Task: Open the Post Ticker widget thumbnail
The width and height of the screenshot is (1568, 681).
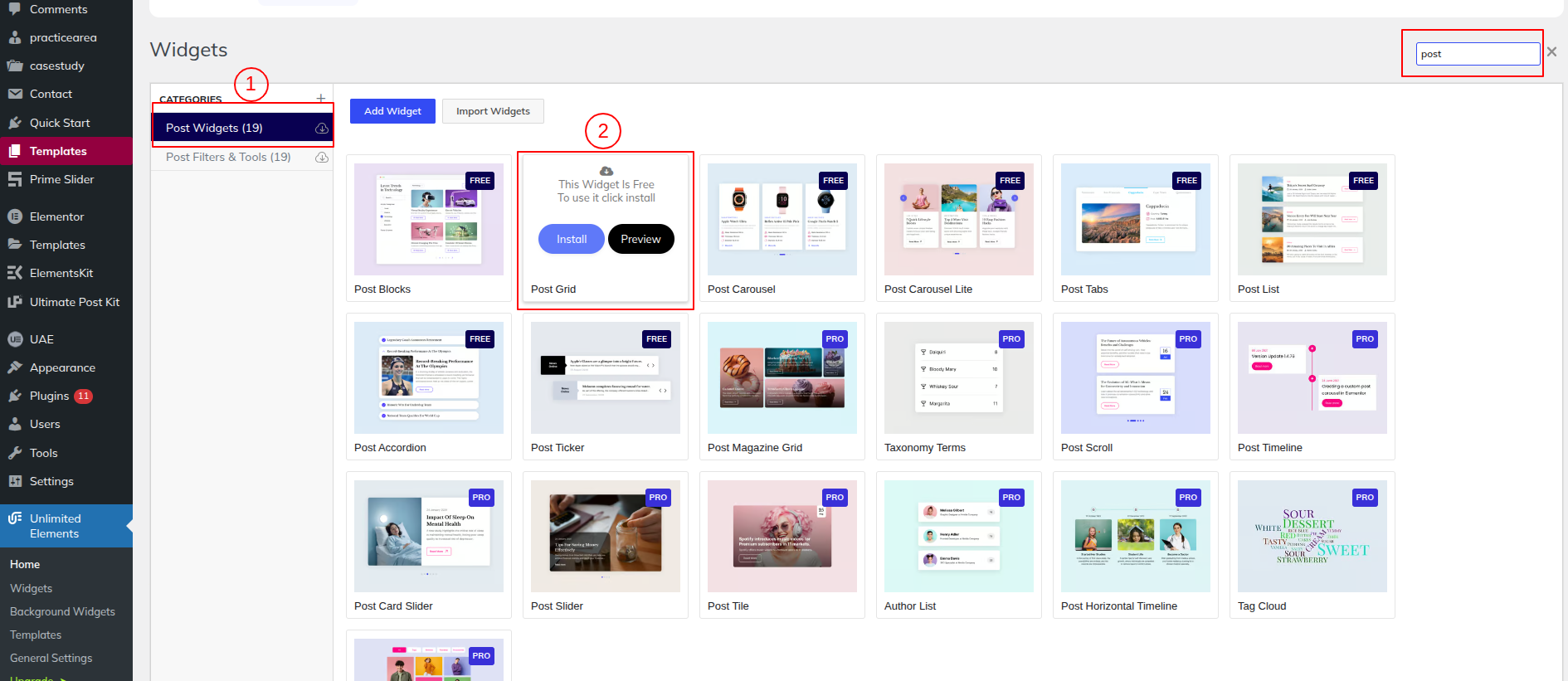Action: point(606,377)
